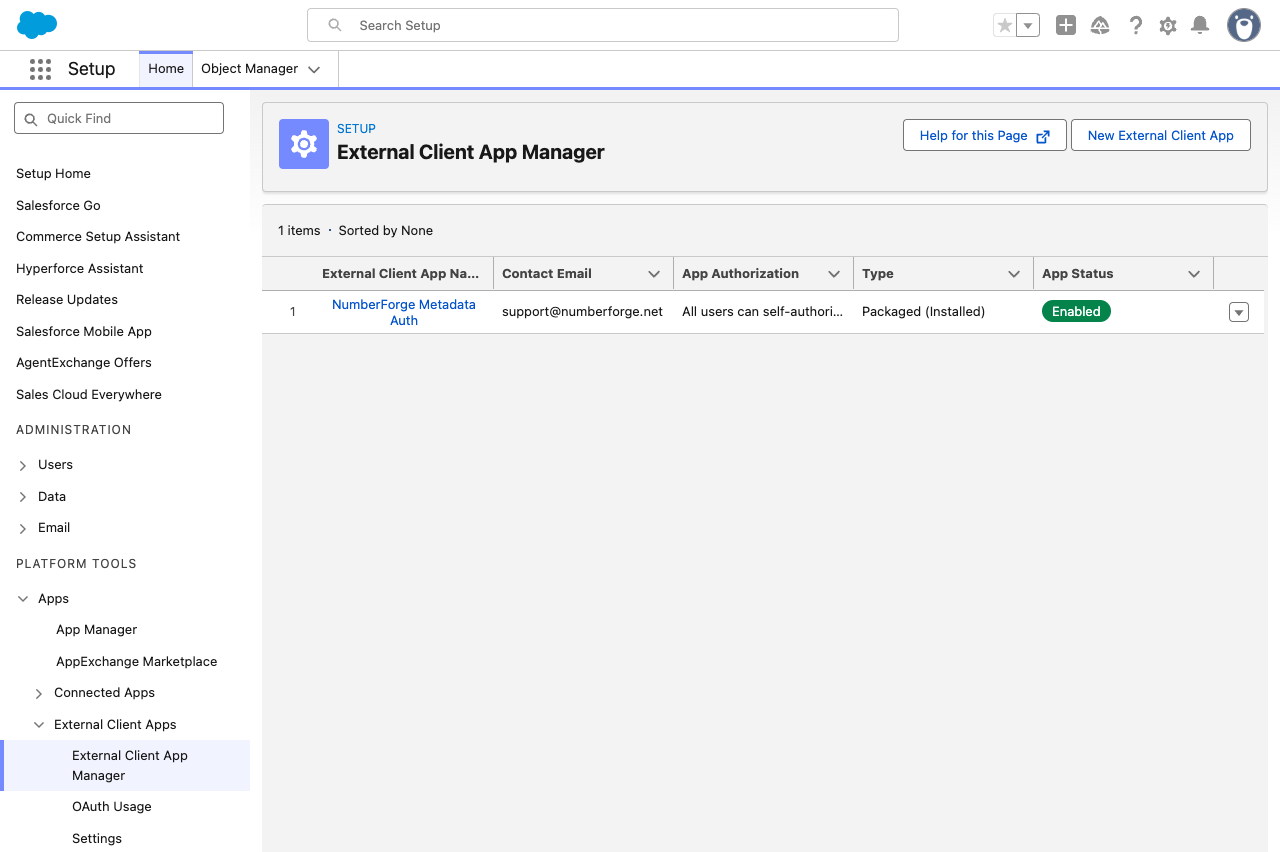Click New External Client App button
The height and width of the screenshot is (852, 1280).
point(1161,135)
